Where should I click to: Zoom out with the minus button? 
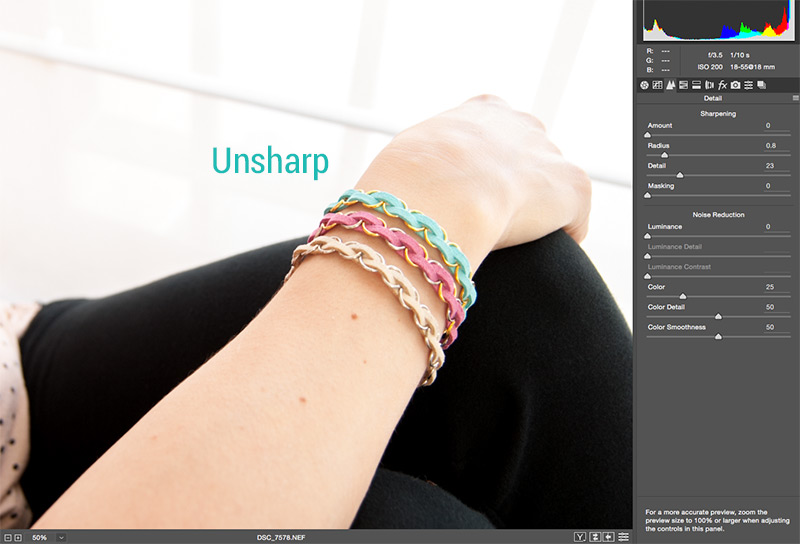[x=8, y=537]
